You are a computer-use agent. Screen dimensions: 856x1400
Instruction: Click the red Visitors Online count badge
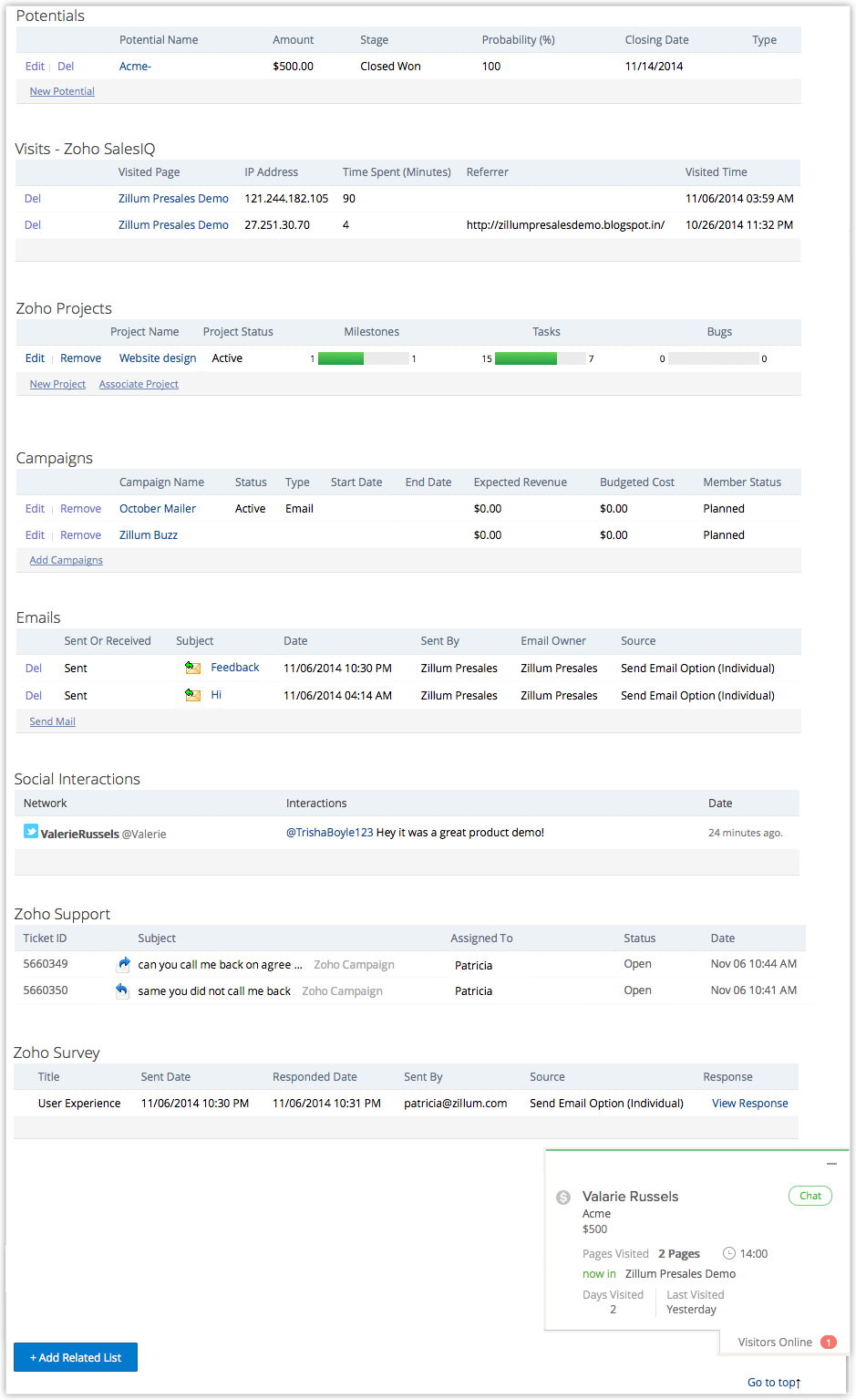pos(828,1342)
